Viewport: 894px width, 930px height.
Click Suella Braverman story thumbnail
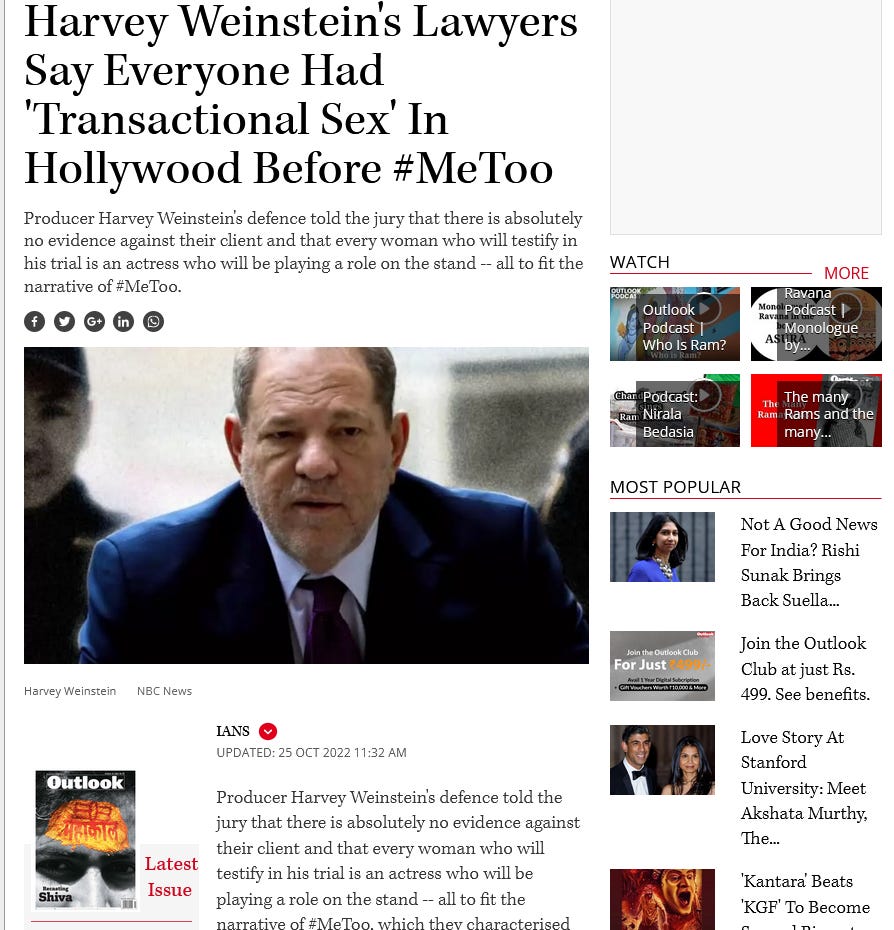(662, 547)
